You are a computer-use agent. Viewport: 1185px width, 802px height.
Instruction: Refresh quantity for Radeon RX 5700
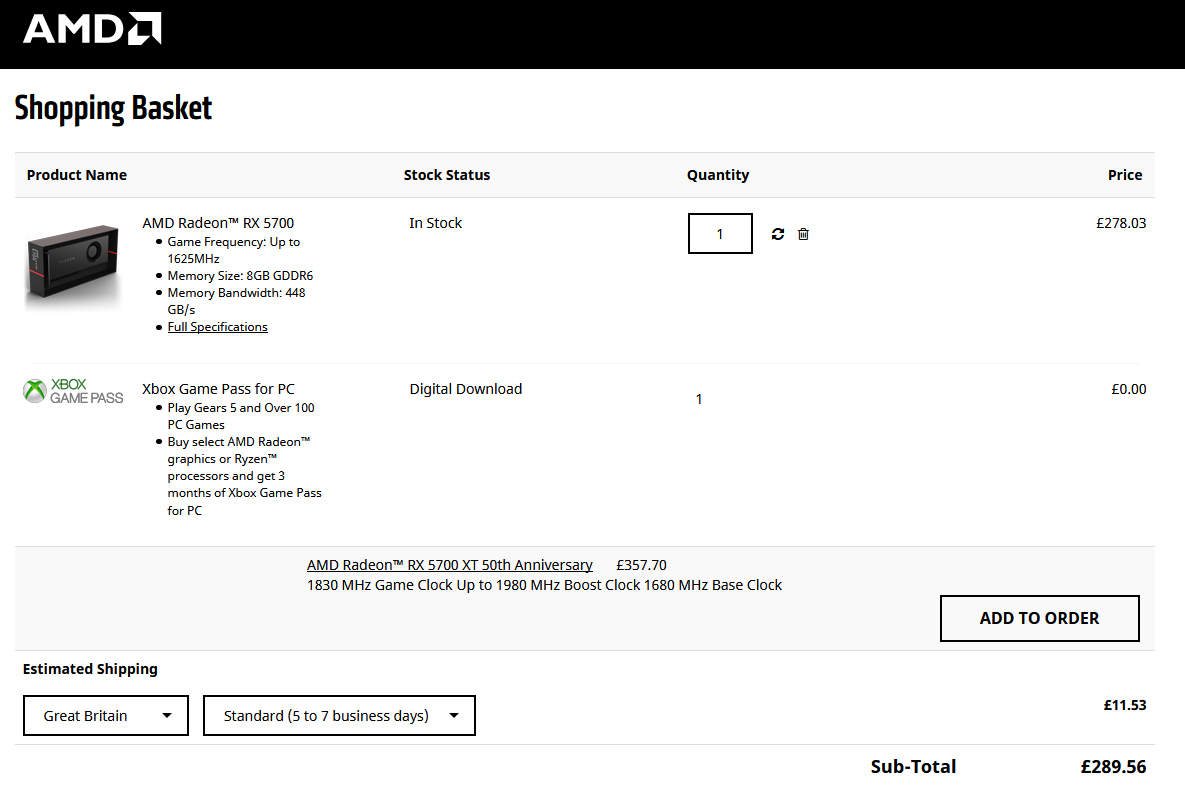point(778,234)
